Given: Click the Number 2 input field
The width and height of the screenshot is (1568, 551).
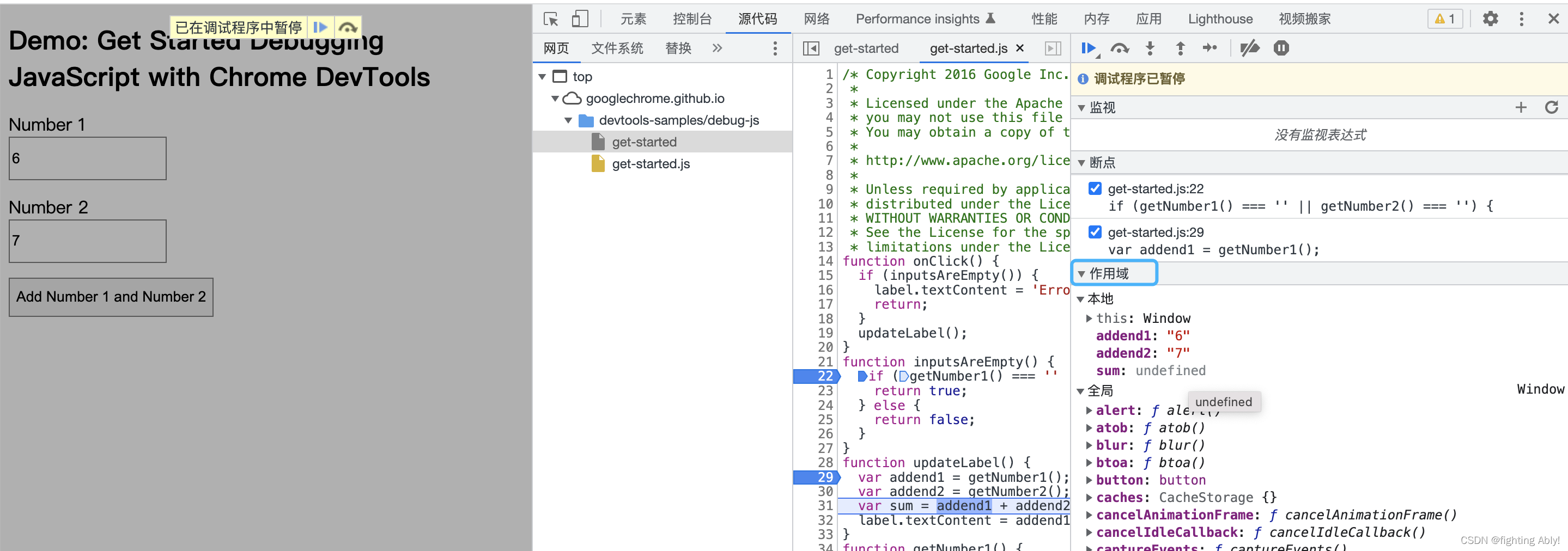Looking at the screenshot, I should click(x=88, y=241).
